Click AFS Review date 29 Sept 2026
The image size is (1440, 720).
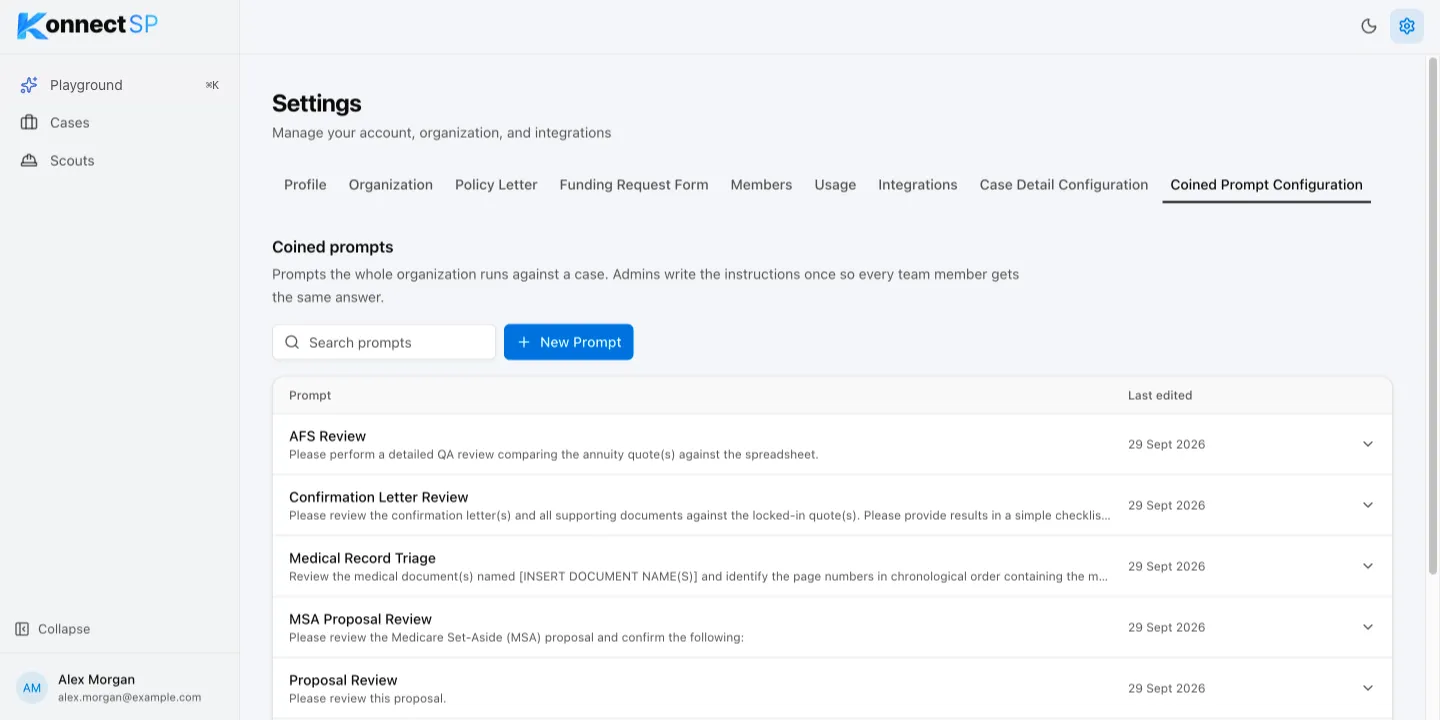1166,444
